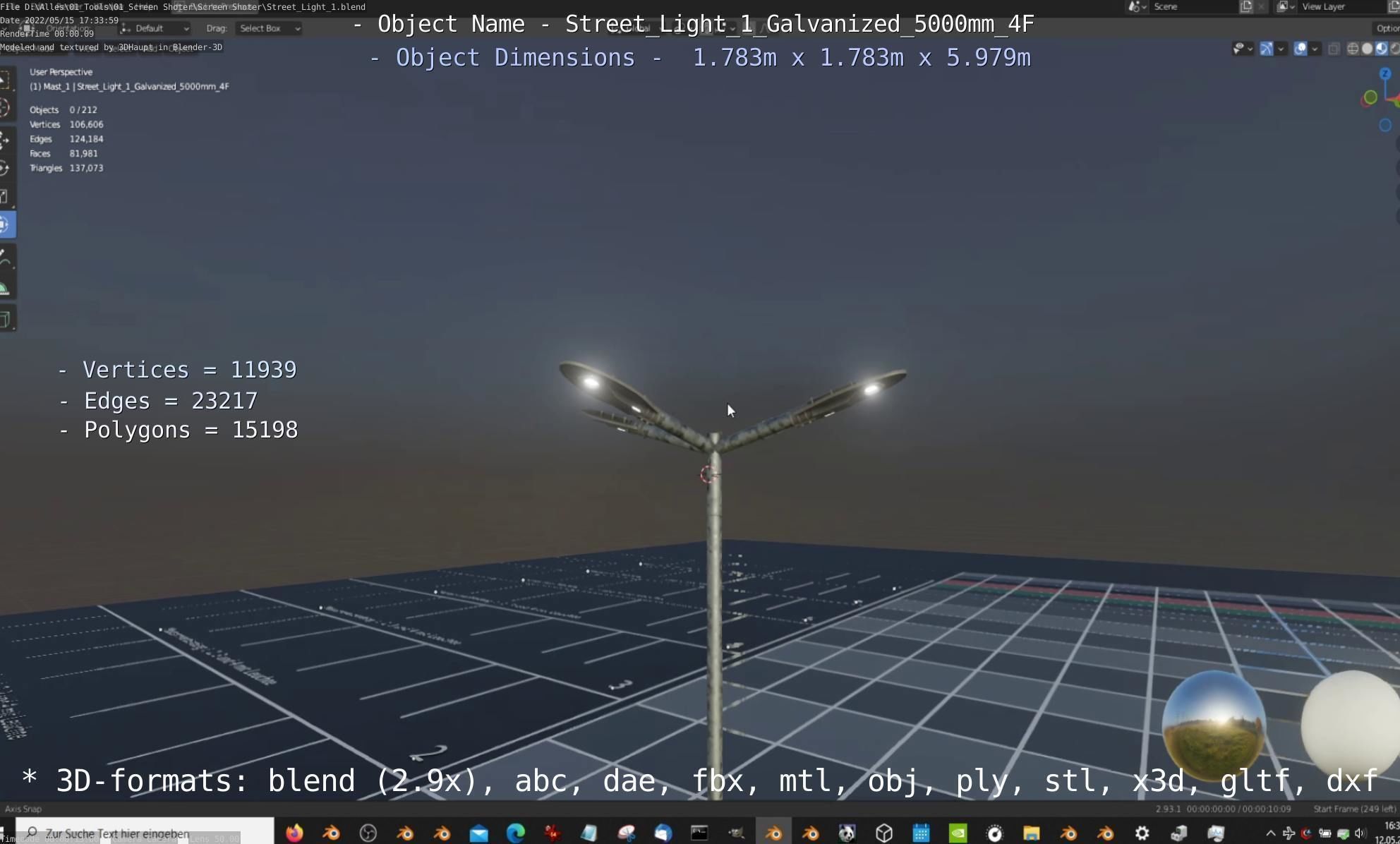Viewport: 1400px width, 844px height.
Task: Click the Axis Snap status bar text
Action: coord(23,809)
